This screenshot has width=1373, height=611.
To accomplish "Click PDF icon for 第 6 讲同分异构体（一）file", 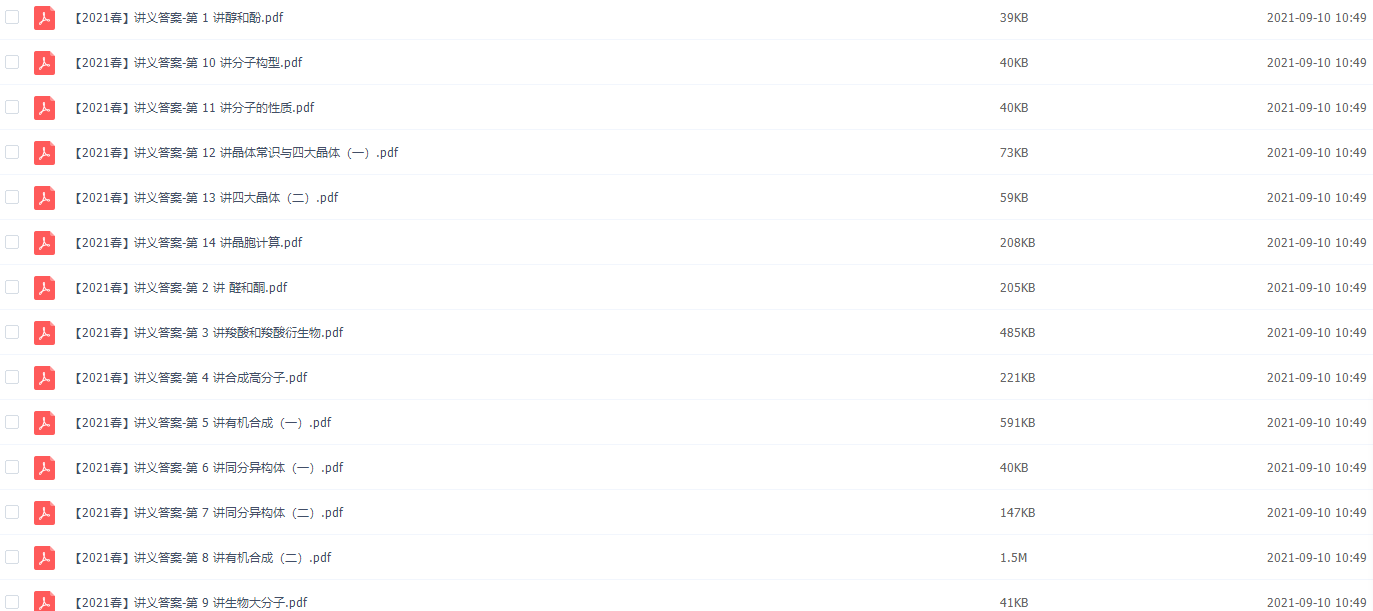I will pos(44,468).
